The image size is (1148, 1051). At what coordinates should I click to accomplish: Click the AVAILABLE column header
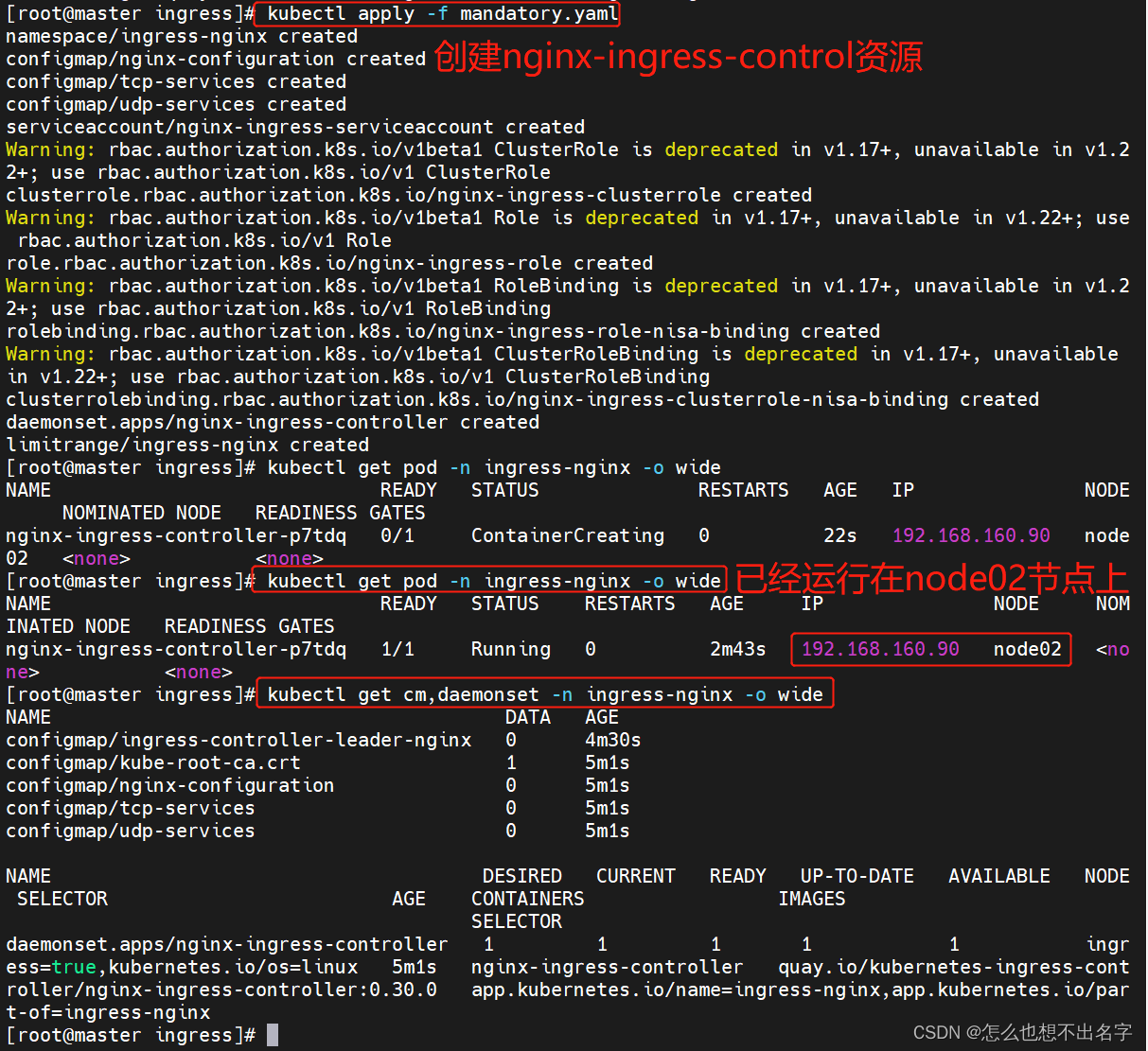click(x=999, y=876)
